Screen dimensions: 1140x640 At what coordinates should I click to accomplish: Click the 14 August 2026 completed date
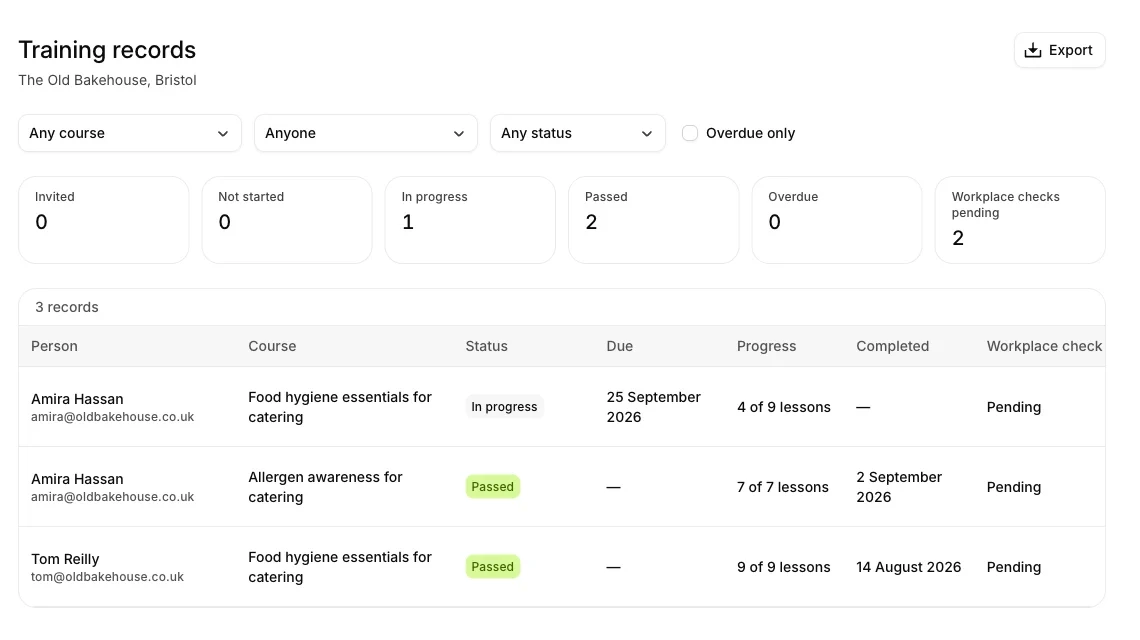click(909, 567)
